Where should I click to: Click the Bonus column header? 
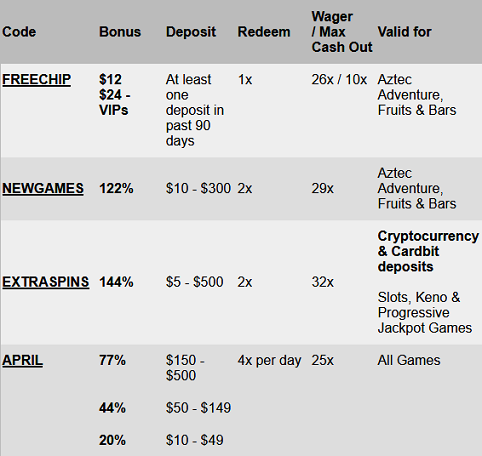[x=120, y=32]
